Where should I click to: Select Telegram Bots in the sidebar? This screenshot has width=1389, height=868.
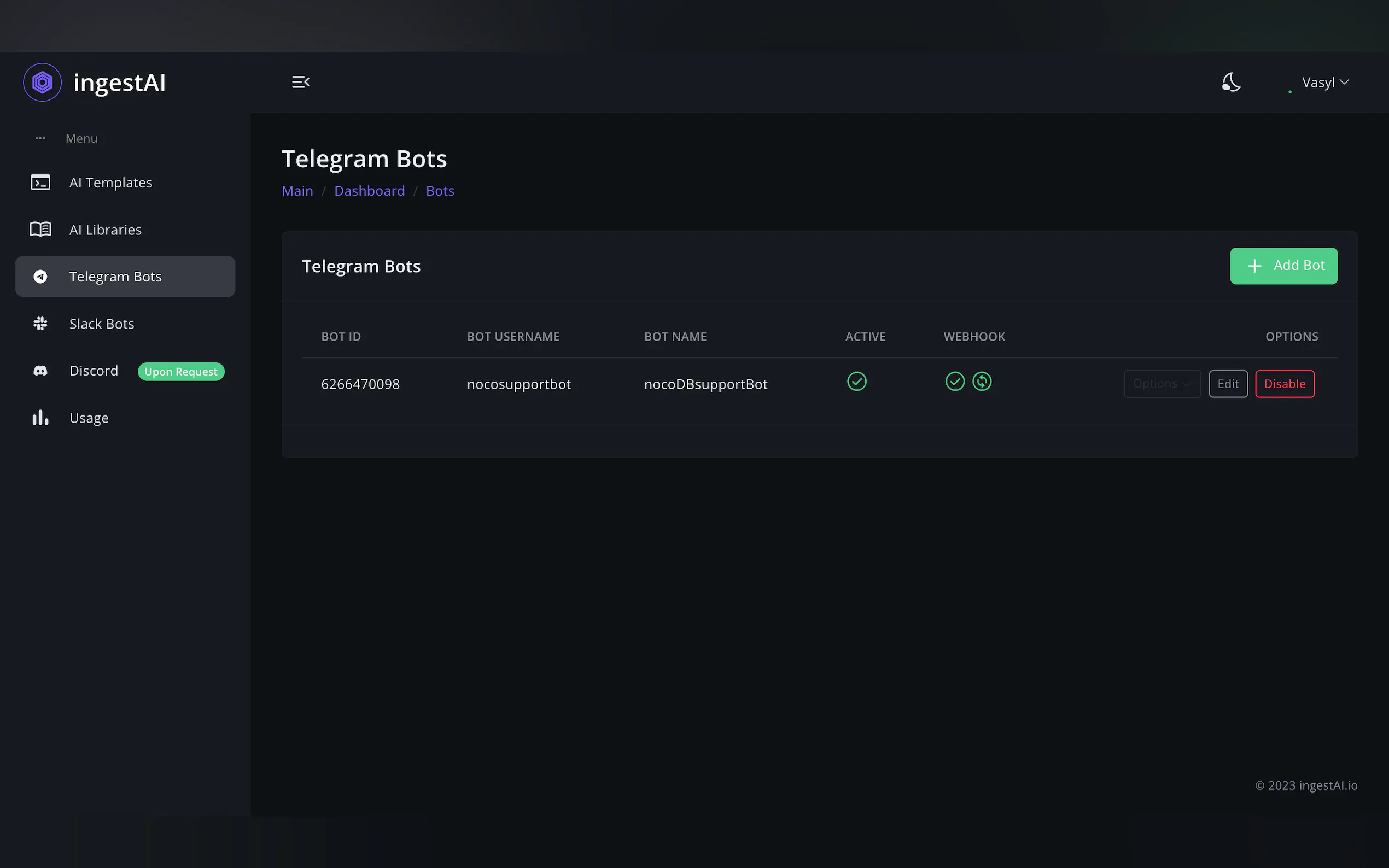tap(125, 277)
